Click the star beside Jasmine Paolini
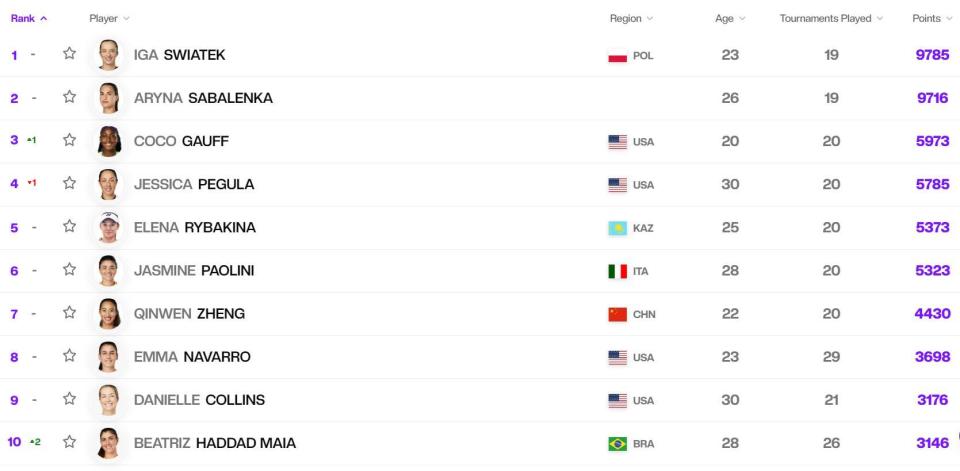Viewport: 960px width, 471px height. click(x=69, y=269)
